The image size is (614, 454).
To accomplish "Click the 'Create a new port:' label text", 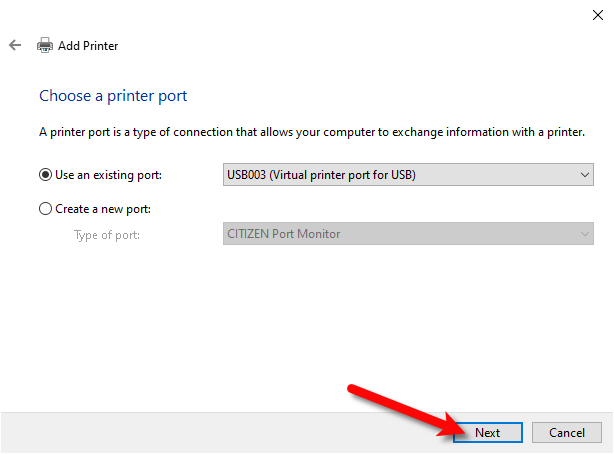I will point(103,209).
